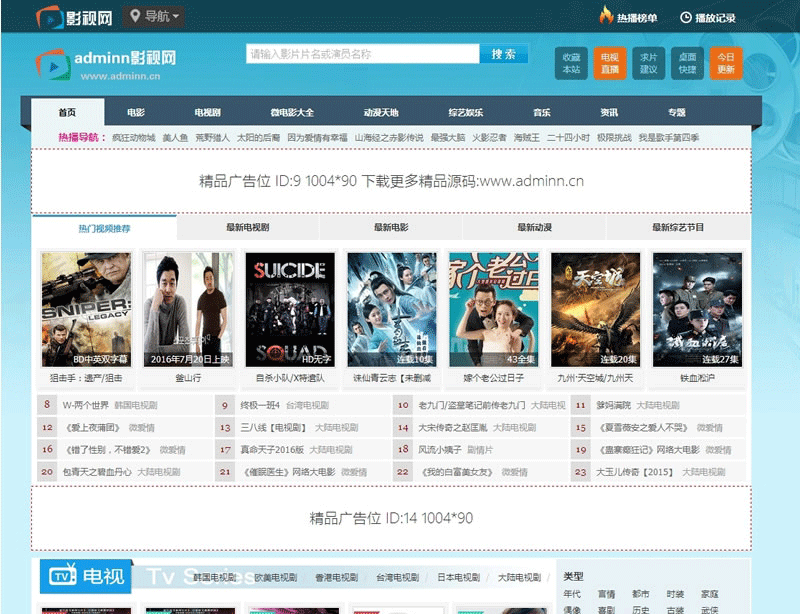
Task: Open the 导航 dropdown menu
Action: [x=154, y=17]
